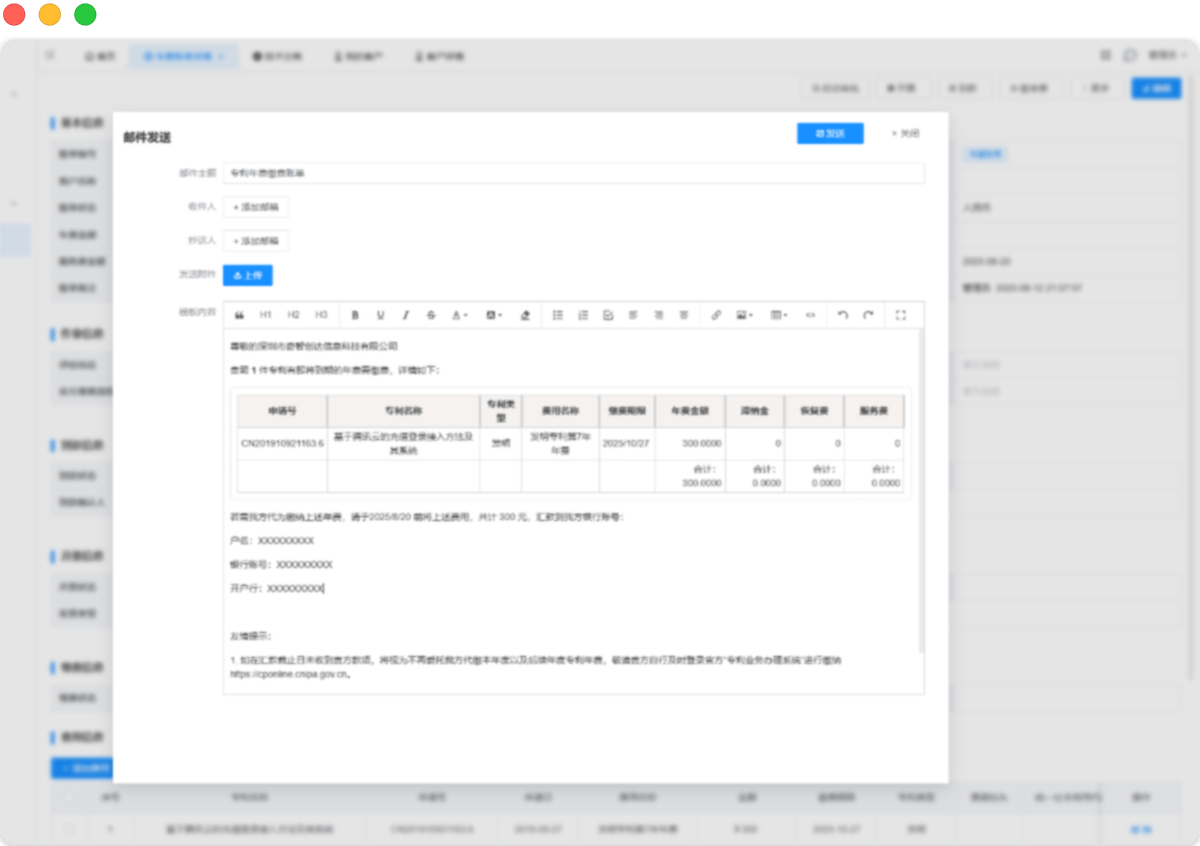Apply strikethrough formatting to text
This screenshot has height=846, width=1200.
point(431,315)
